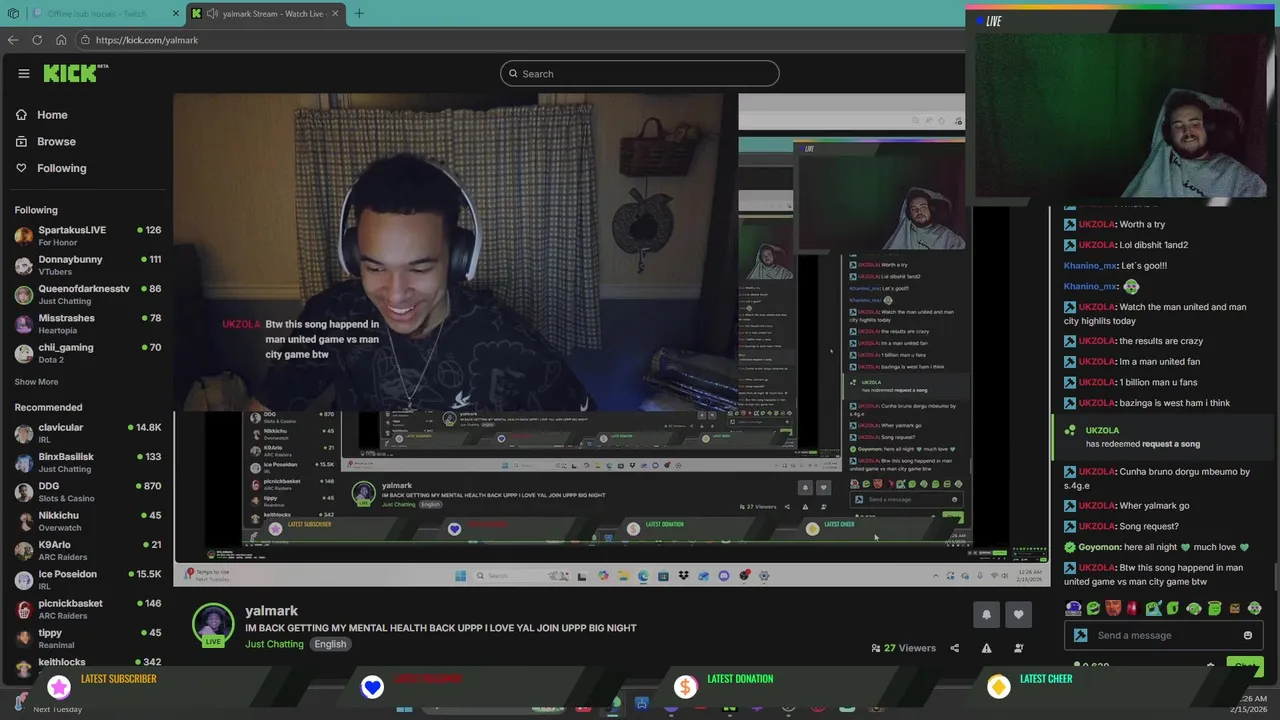Screen dimensions: 1280x720
Task: Click Latest Subscriber star icon
Action: [x=59, y=686]
